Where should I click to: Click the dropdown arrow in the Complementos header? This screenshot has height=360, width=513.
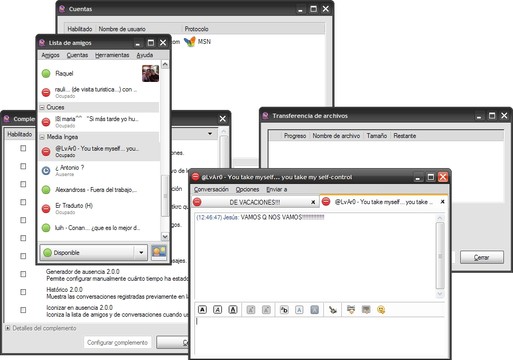coord(210,134)
